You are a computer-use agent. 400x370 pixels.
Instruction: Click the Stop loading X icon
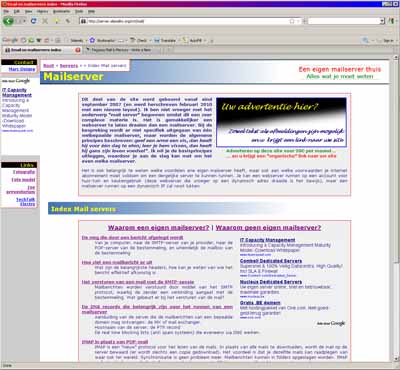point(45,21)
